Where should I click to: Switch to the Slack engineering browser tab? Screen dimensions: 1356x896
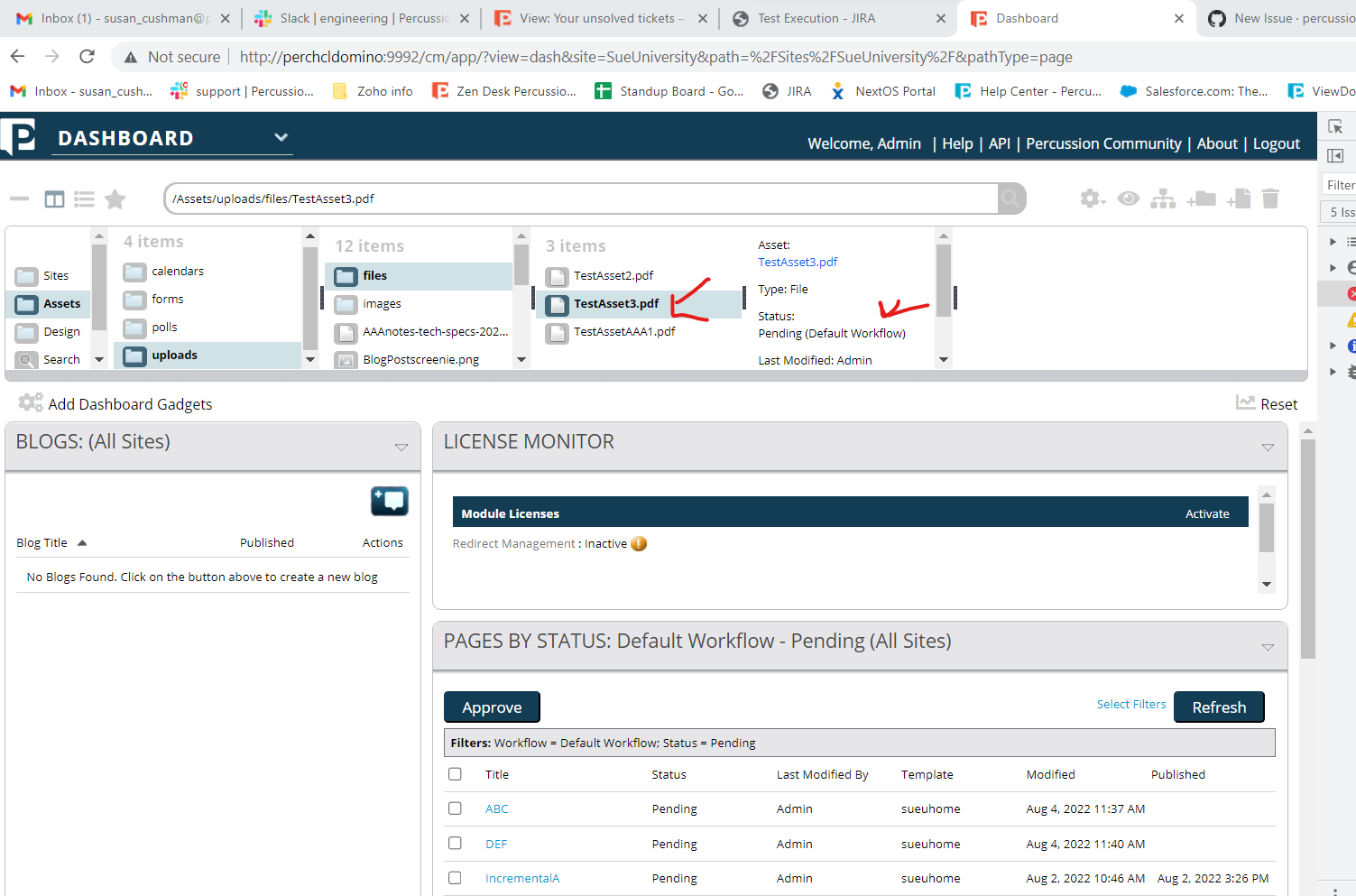pyautogui.click(x=361, y=18)
